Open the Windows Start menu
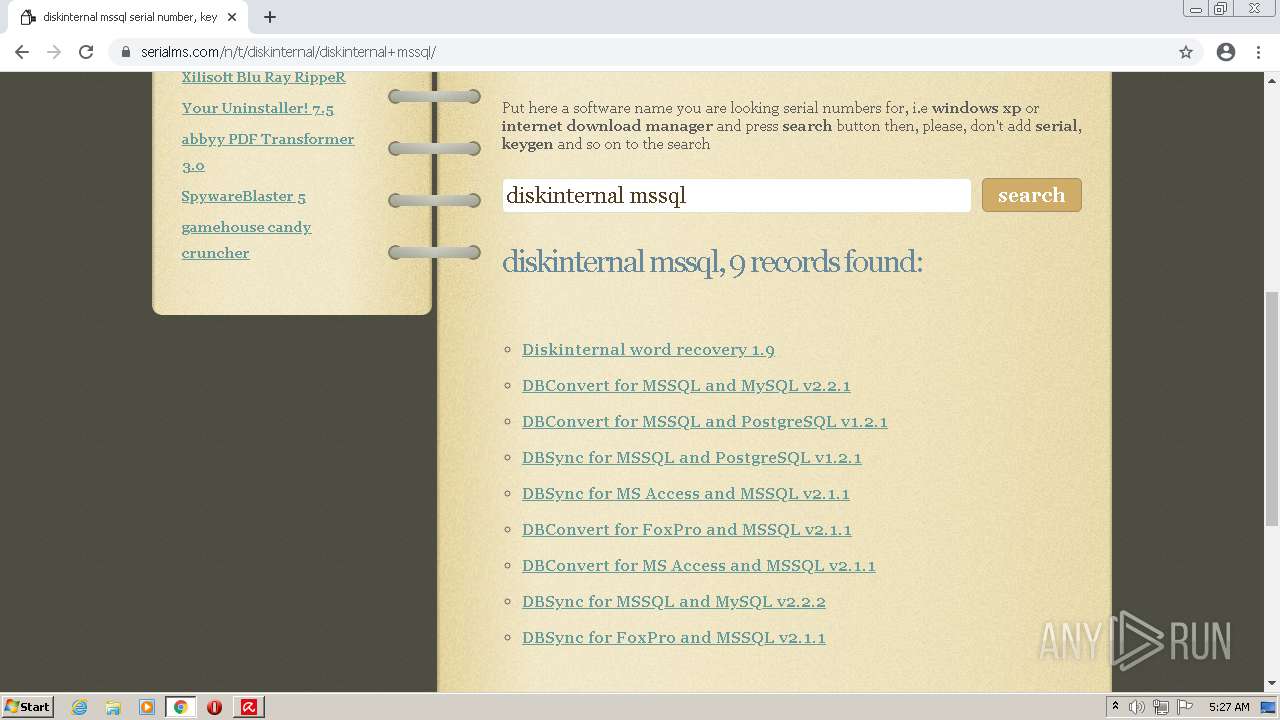The width and height of the screenshot is (1280, 720). point(27,707)
